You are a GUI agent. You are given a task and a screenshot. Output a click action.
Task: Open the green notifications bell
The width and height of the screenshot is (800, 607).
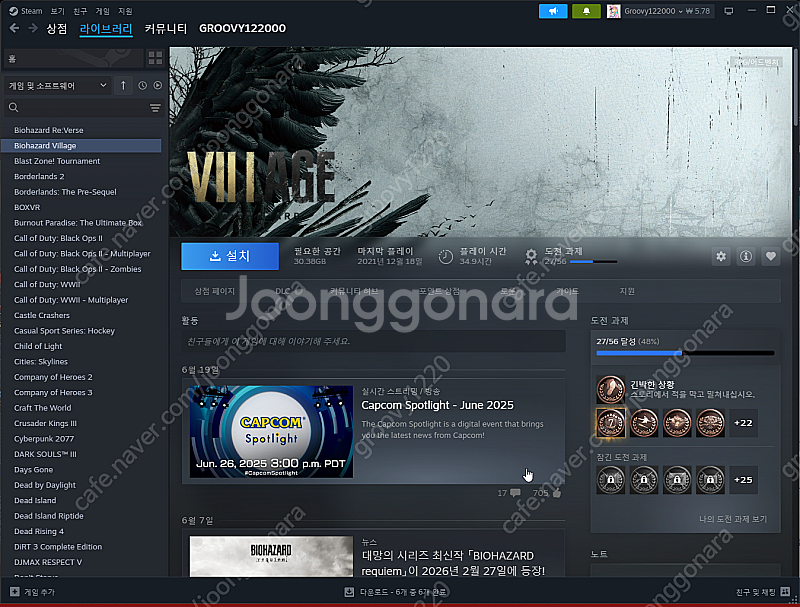tap(587, 11)
